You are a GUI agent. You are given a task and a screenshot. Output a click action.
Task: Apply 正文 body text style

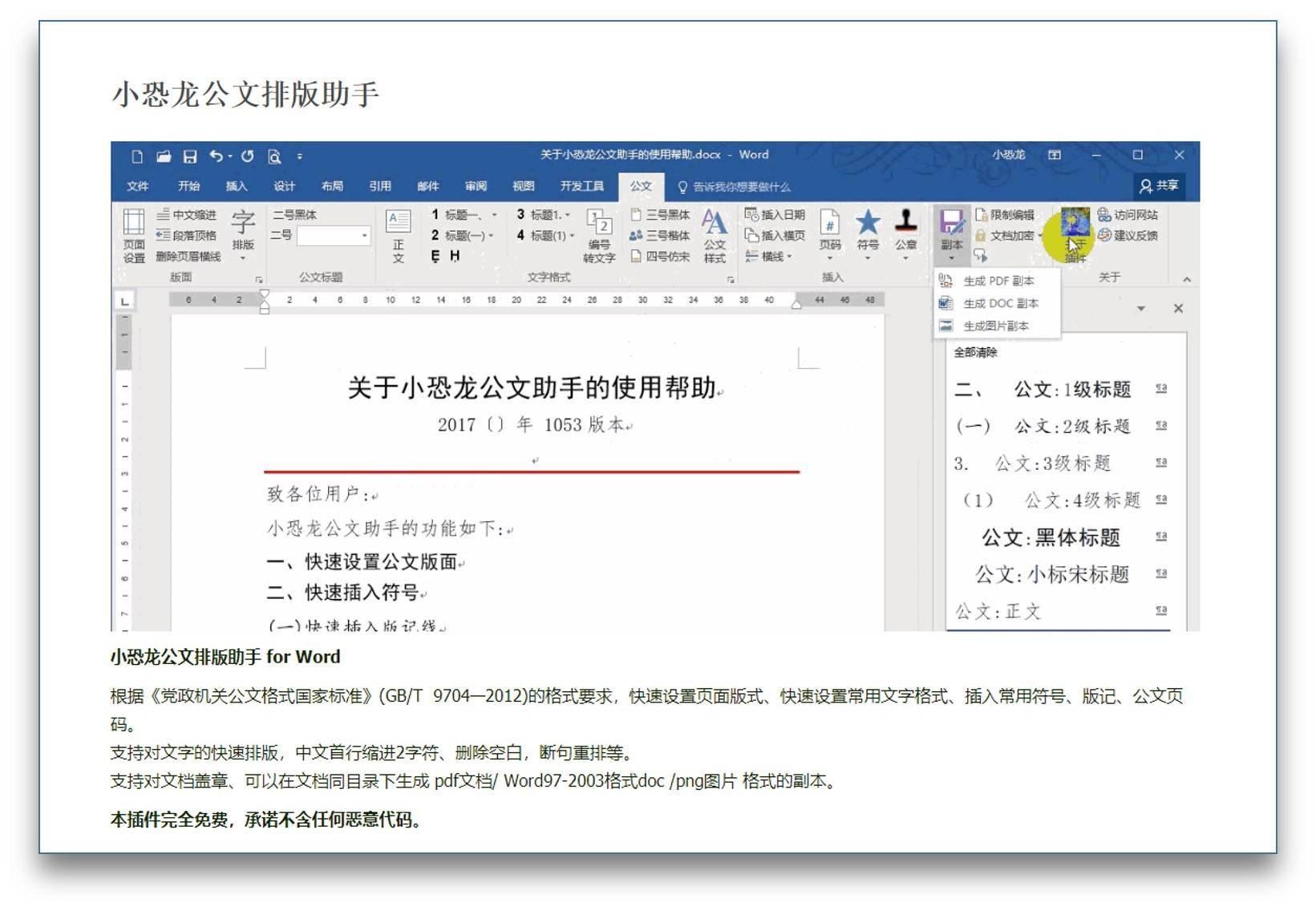(x=399, y=236)
